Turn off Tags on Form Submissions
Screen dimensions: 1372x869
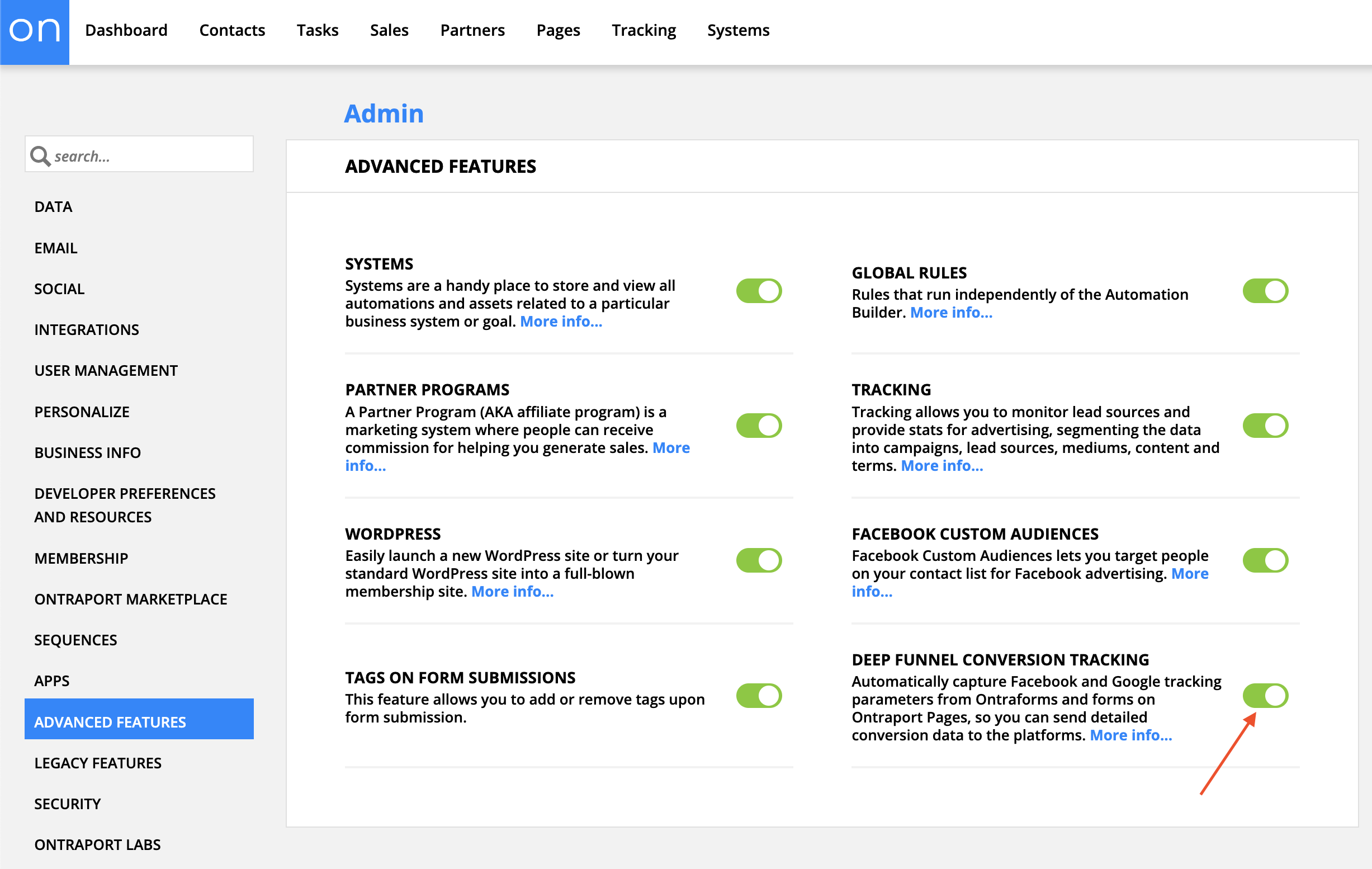[x=758, y=695]
